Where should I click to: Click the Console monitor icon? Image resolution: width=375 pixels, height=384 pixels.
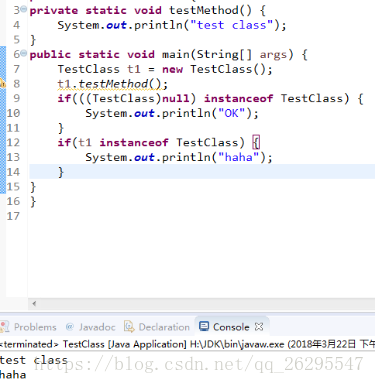tap(204, 326)
